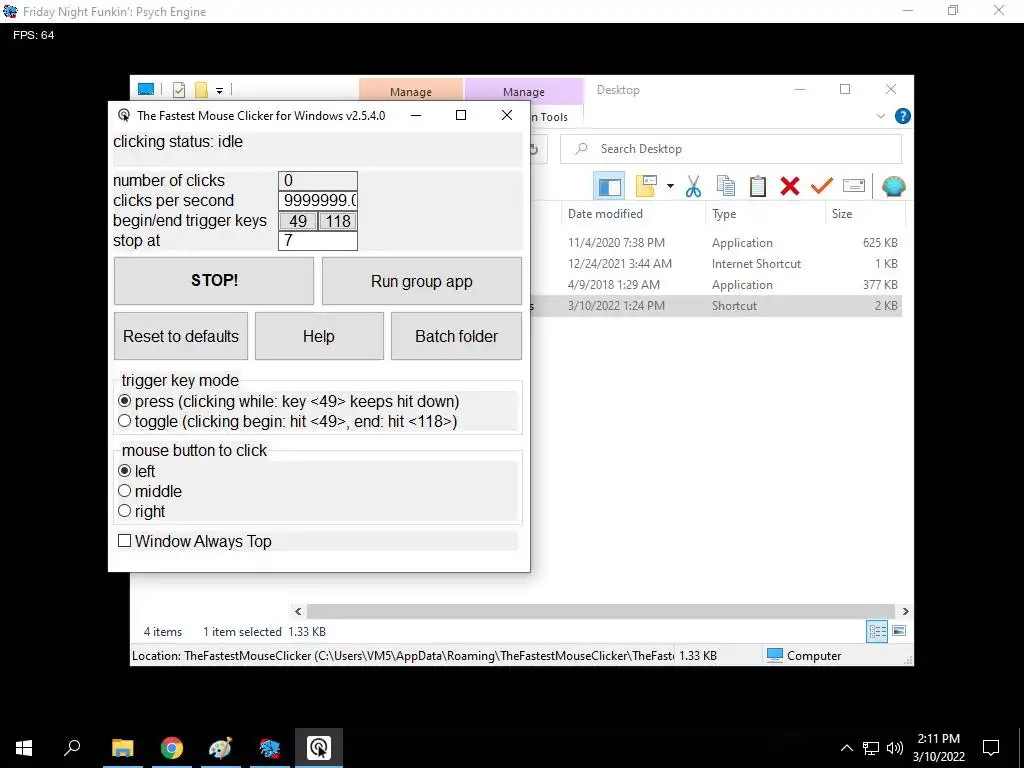Click the number of clicks field
Viewport: 1024px width, 768px height.
coord(318,181)
